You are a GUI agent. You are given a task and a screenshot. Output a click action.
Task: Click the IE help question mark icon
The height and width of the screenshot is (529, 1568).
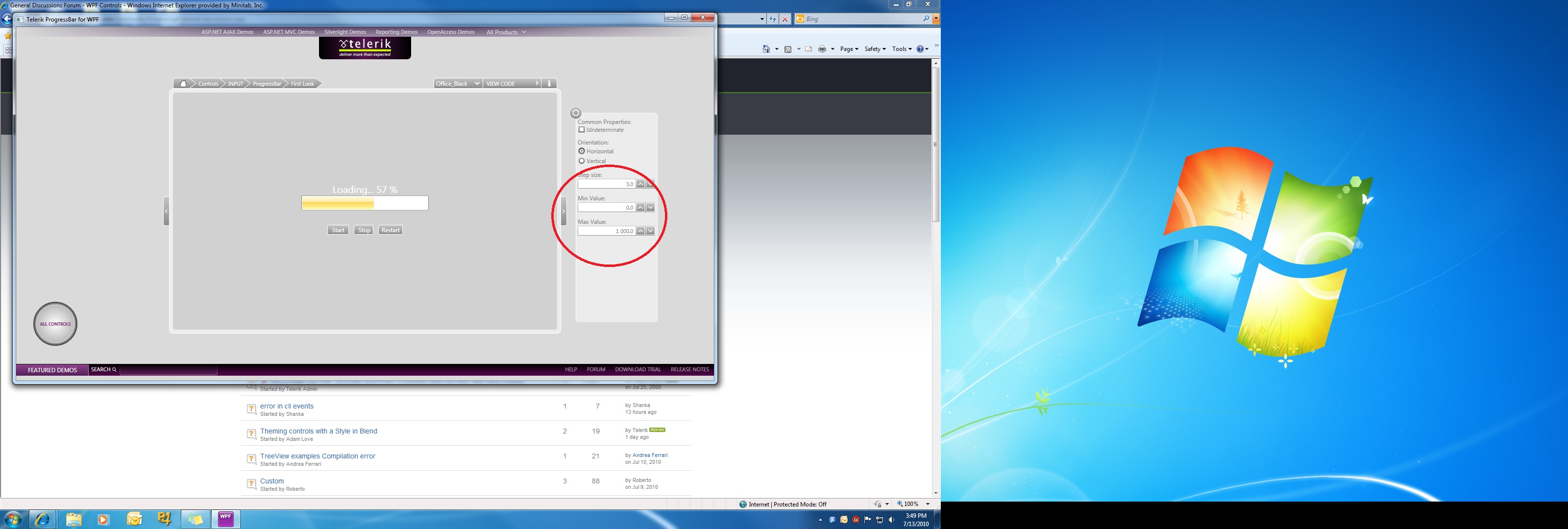[920, 49]
